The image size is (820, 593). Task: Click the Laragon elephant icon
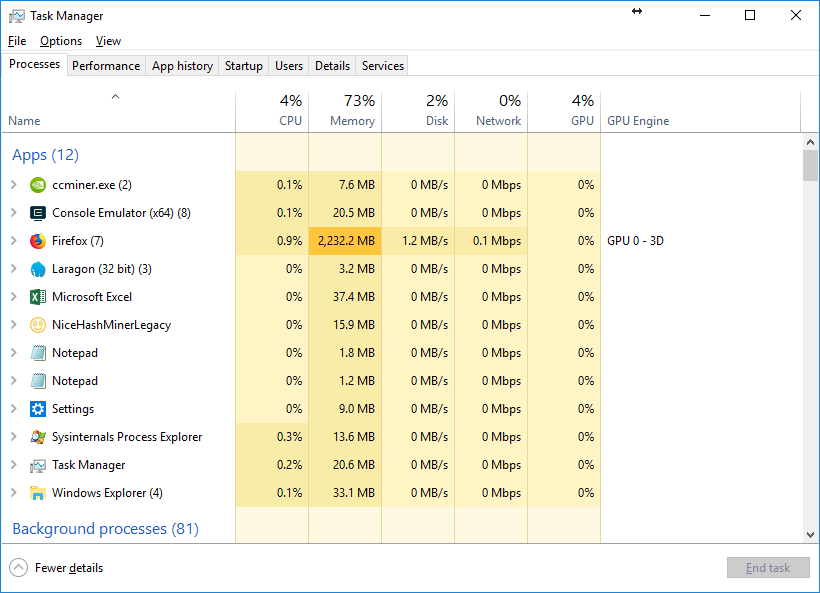(x=38, y=269)
